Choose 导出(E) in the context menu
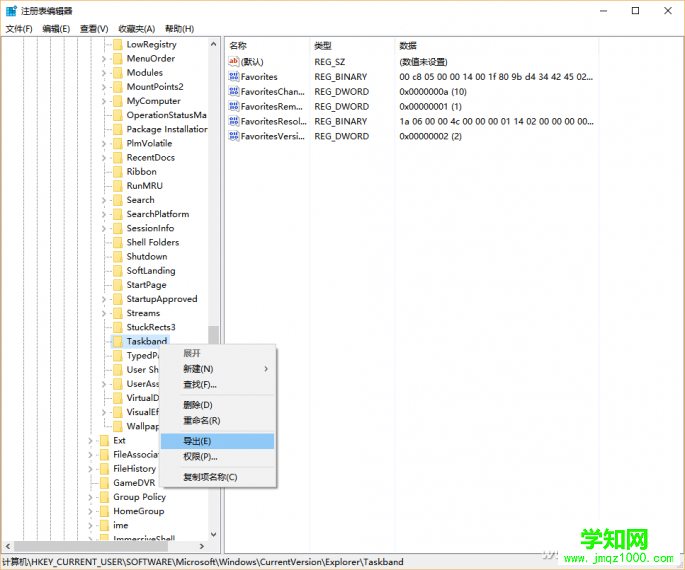 click(218, 441)
